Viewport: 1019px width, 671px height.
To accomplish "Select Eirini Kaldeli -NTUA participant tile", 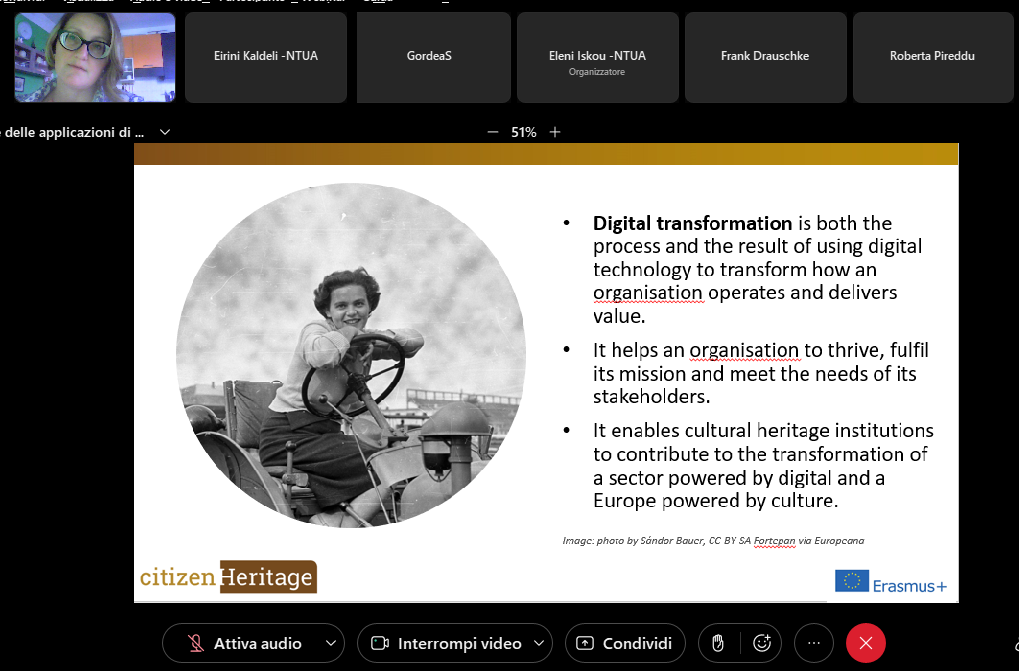I will [266, 57].
